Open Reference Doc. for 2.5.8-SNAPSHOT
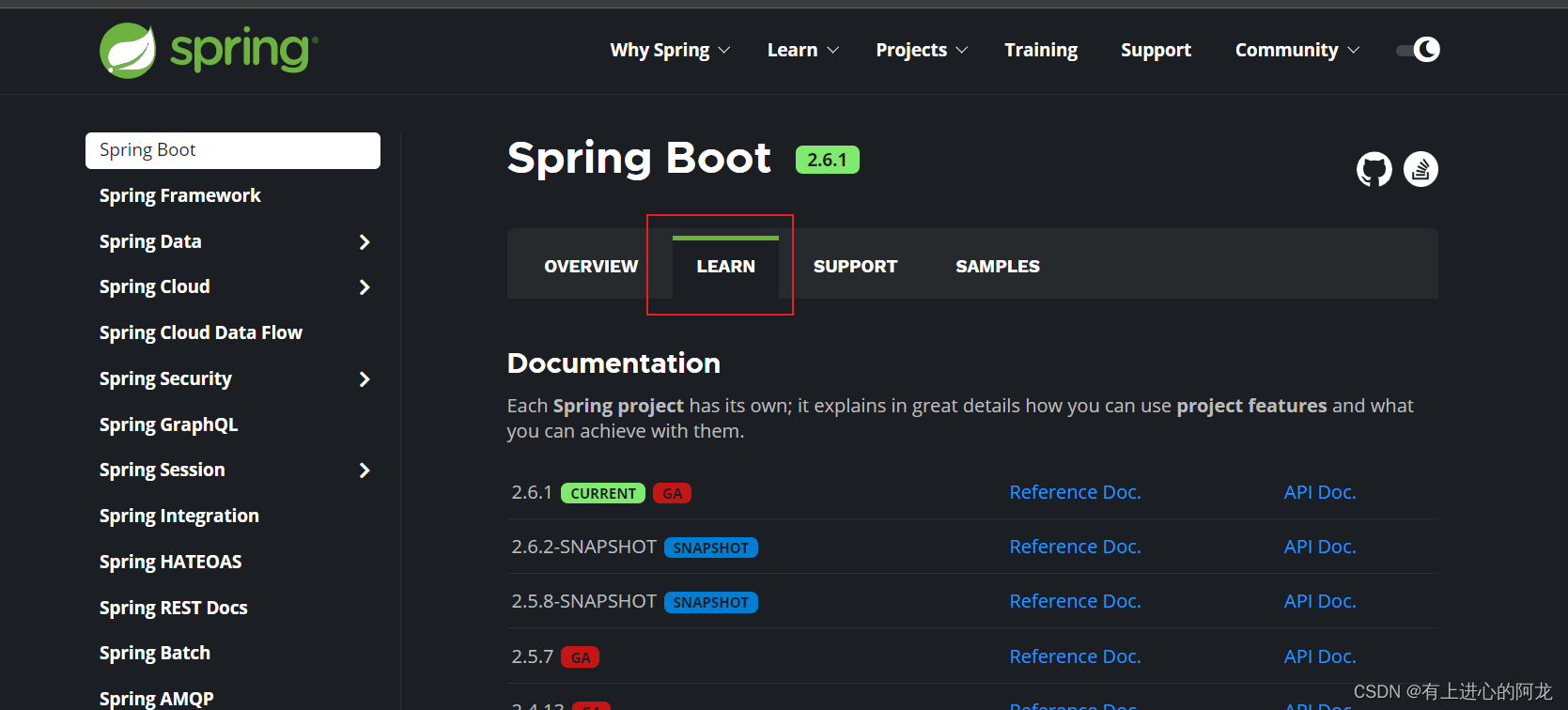This screenshot has height=710, width=1568. pyautogui.click(x=1075, y=601)
